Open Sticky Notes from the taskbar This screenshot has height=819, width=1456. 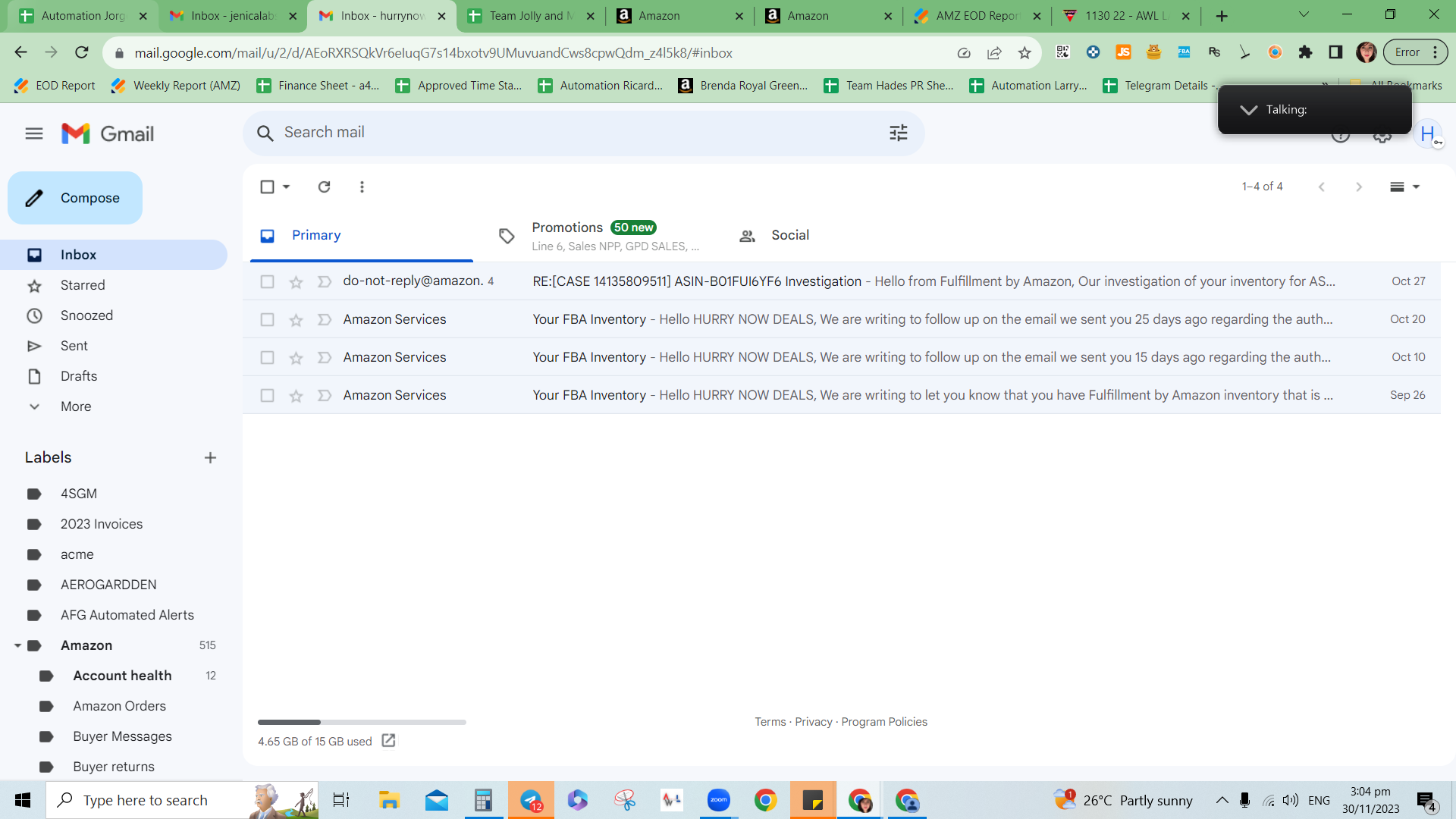click(813, 800)
